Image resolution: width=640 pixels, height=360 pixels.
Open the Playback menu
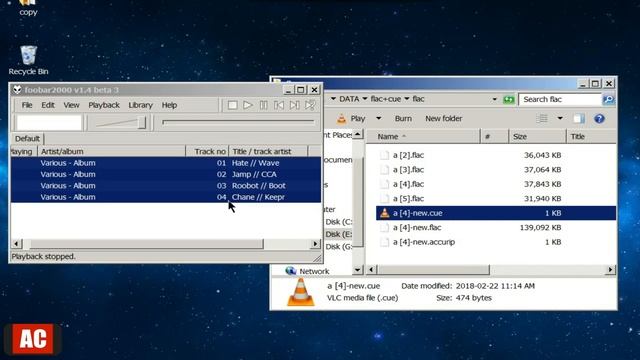(104, 105)
